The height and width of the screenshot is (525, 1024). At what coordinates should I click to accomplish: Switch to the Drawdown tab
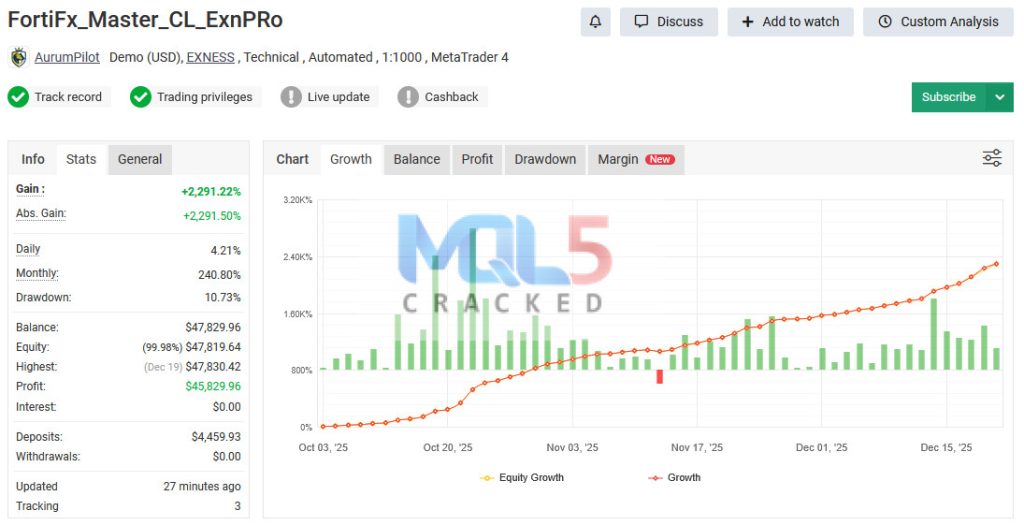pyautogui.click(x=545, y=159)
